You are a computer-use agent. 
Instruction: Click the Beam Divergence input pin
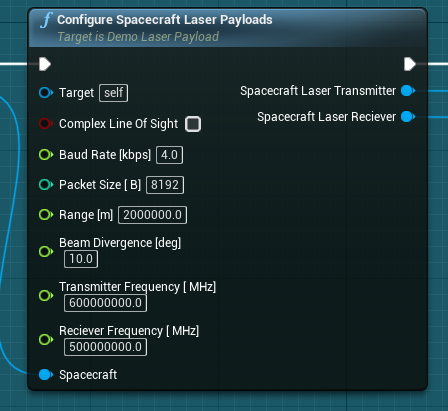[x=46, y=251]
